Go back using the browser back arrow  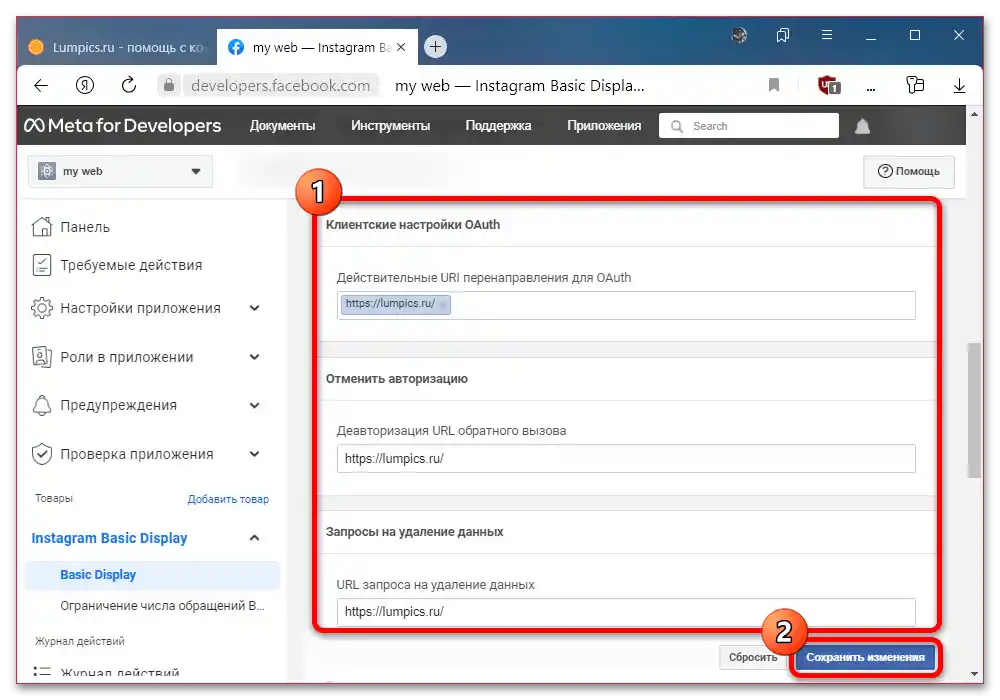coord(41,85)
